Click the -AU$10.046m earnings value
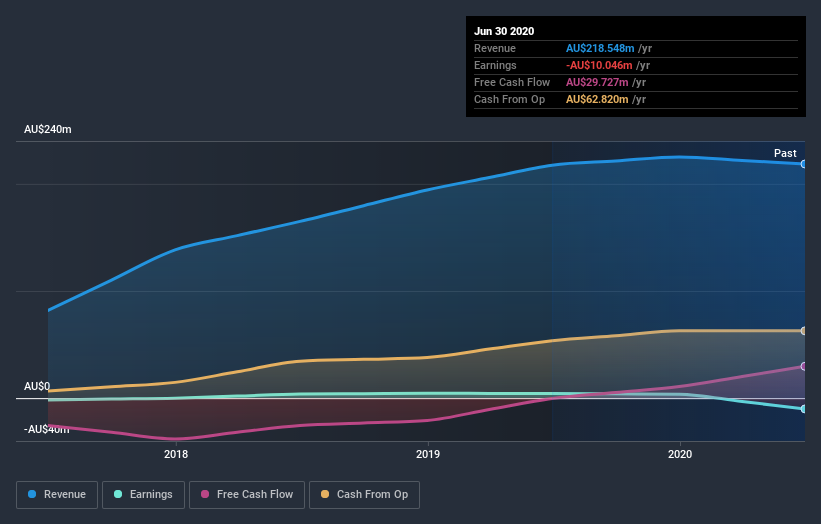The width and height of the screenshot is (821, 524). pos(599,65)
